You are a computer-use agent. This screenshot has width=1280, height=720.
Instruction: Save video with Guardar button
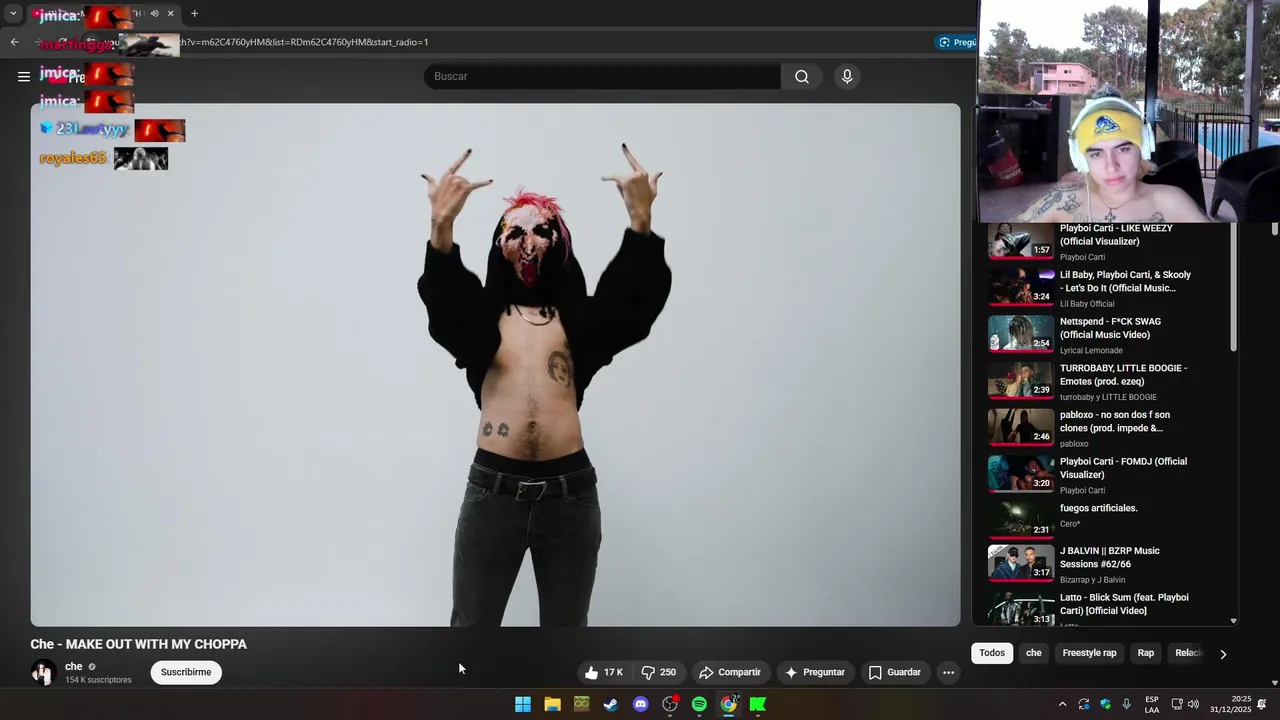pyautogui.click(x=895, y=672)
